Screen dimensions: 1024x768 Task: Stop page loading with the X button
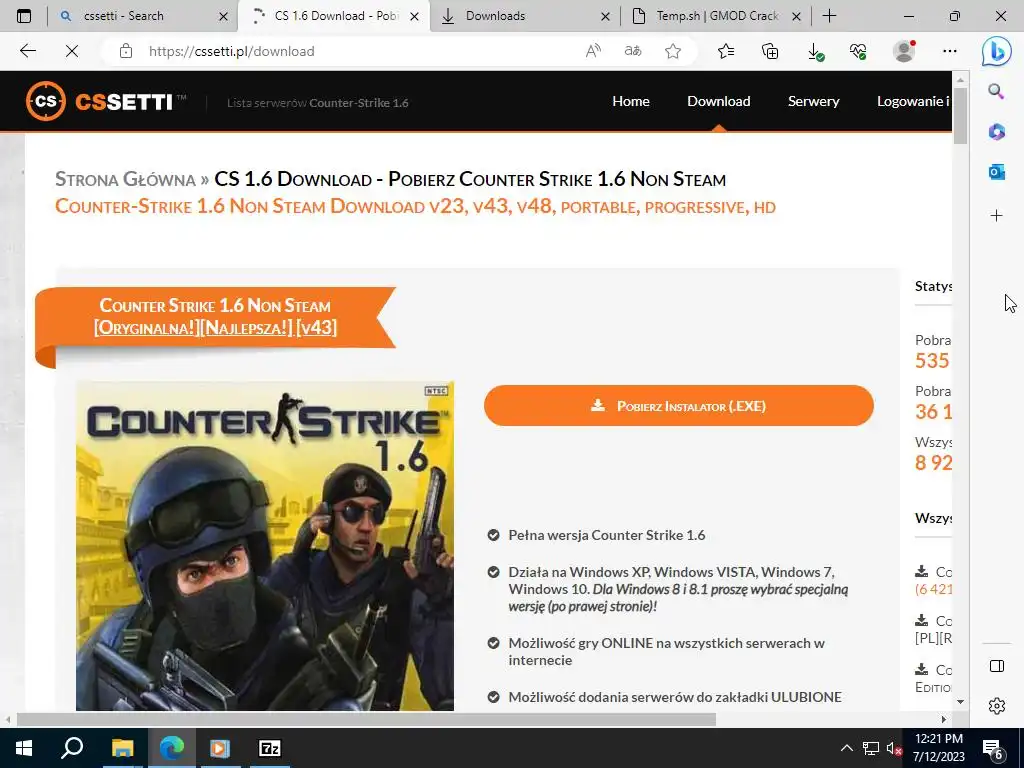[72, 51]
